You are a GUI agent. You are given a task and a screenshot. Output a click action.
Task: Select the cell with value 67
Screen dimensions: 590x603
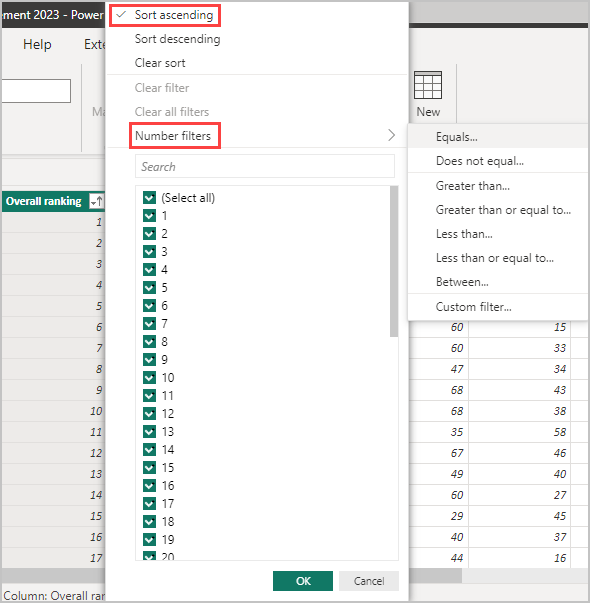[x=457, y=453]
